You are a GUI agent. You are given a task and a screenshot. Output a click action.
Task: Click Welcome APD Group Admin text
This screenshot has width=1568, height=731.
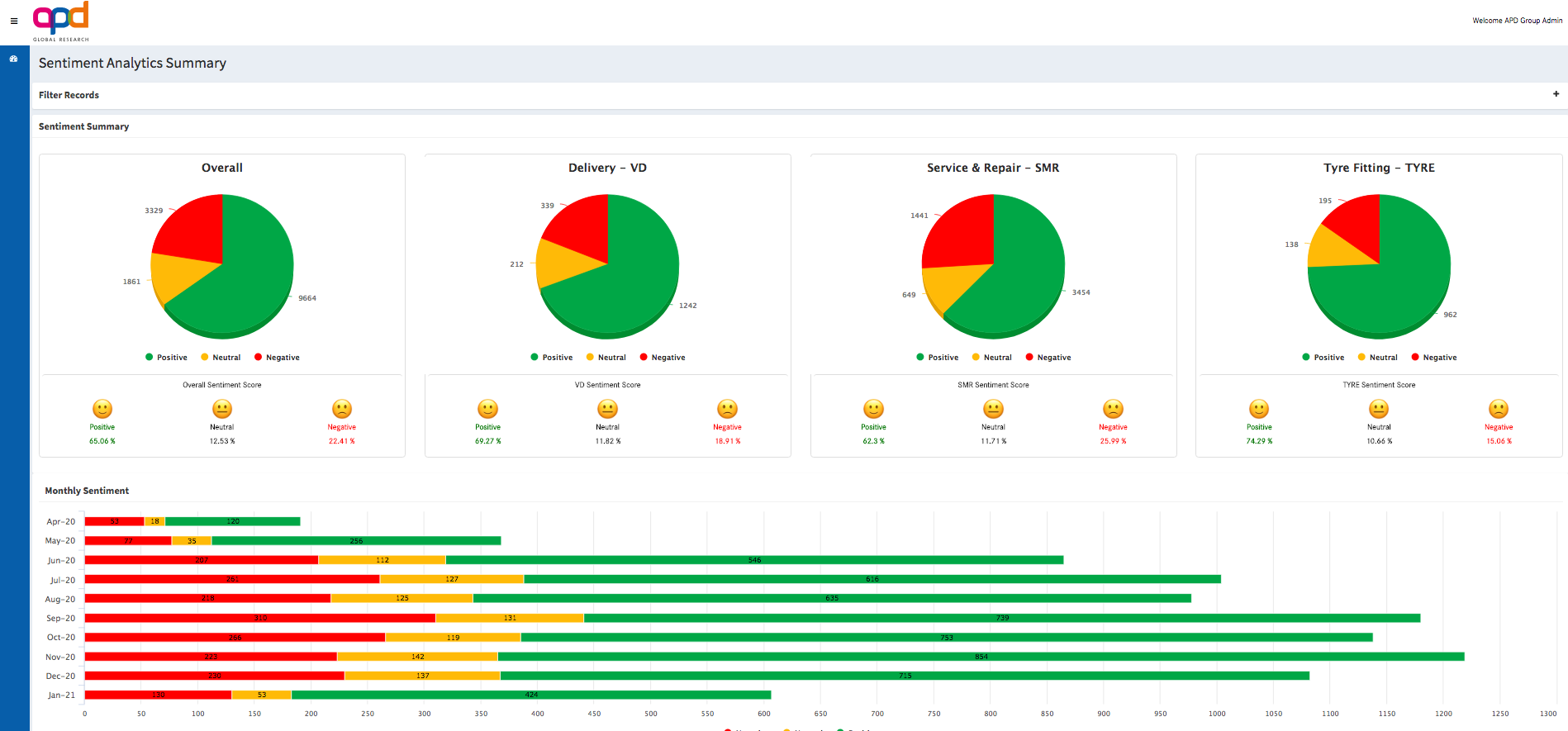click(1517, 21)
